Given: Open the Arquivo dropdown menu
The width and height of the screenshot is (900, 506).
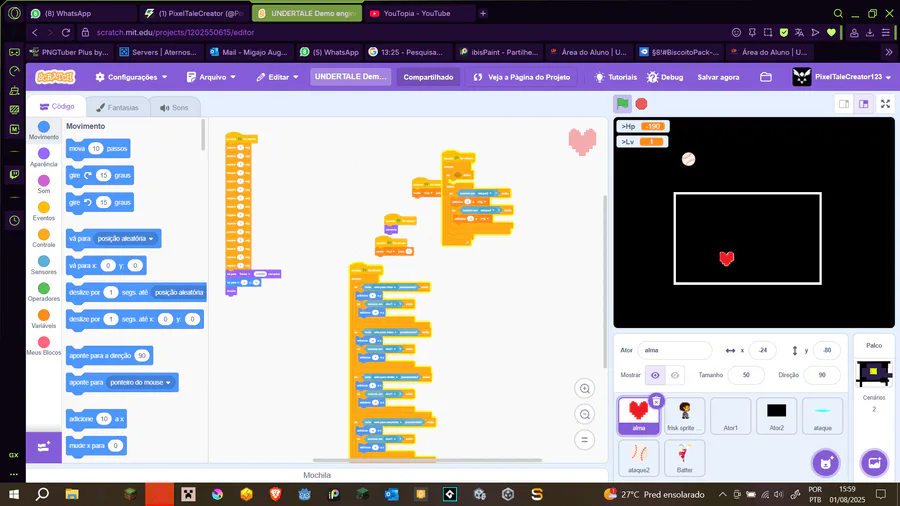Looking at the screenshot, I should point(211,77).
